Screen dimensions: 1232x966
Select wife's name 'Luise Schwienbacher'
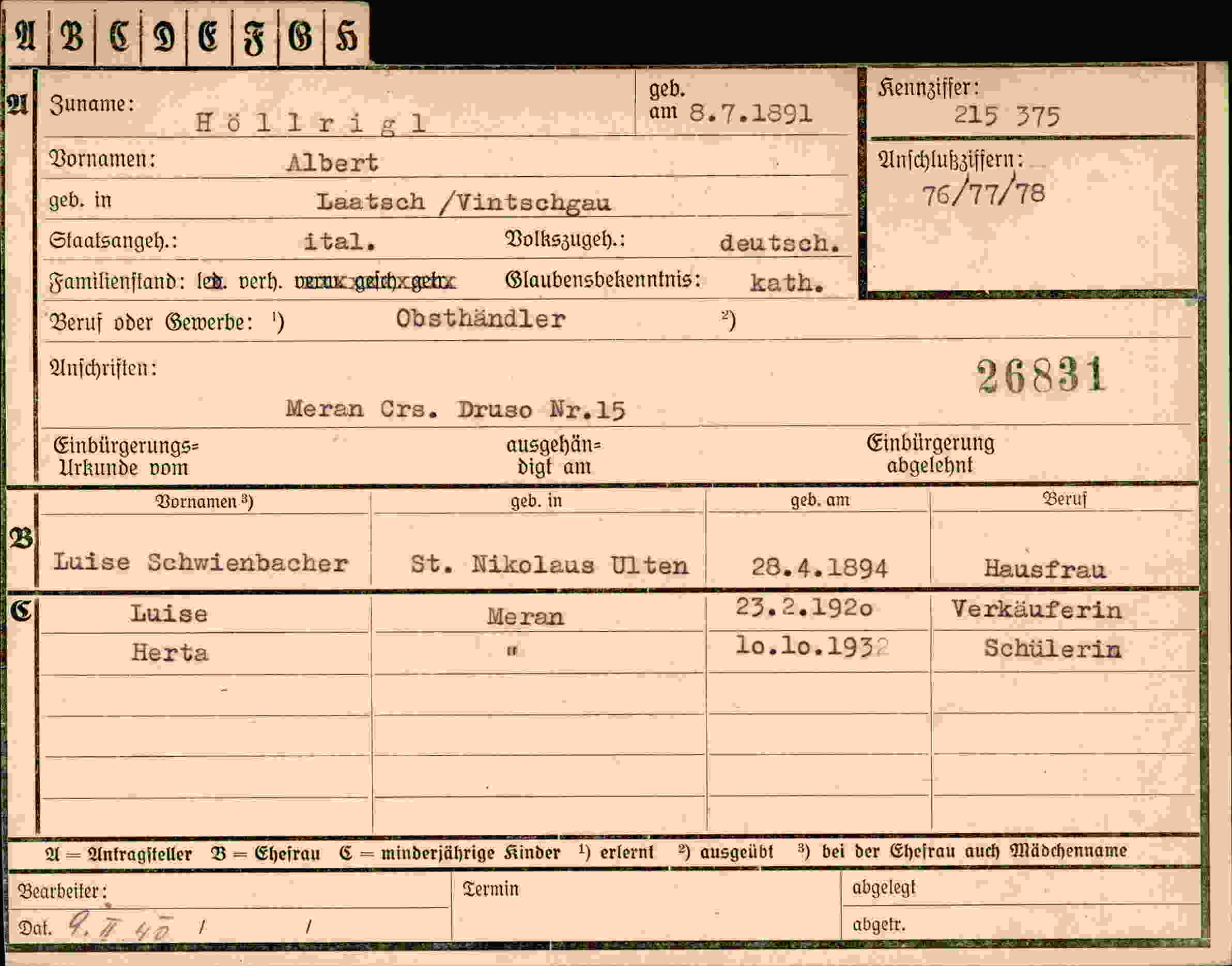(x=200, y=562)
